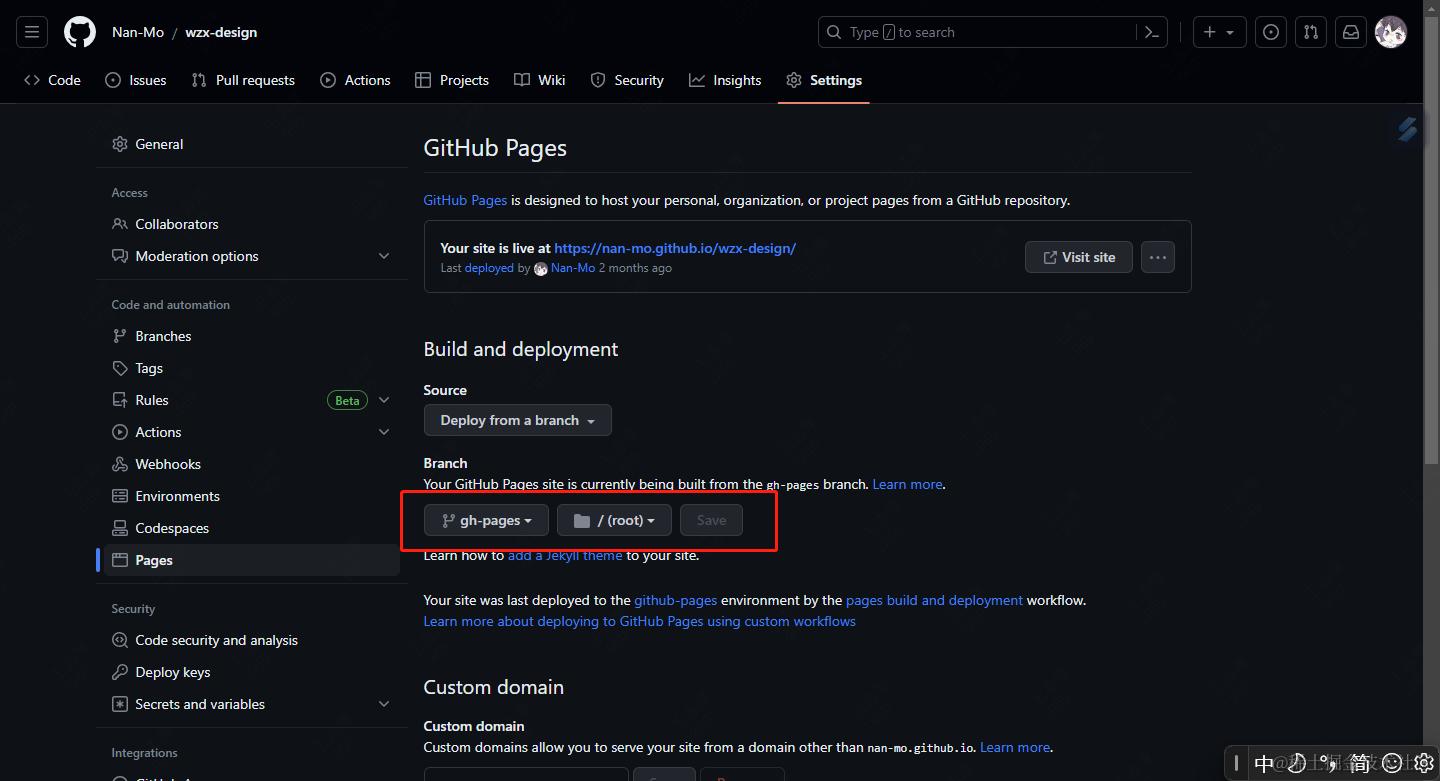Open the IME settings gear icon
1440x781 pixels.
[1425, 763]
